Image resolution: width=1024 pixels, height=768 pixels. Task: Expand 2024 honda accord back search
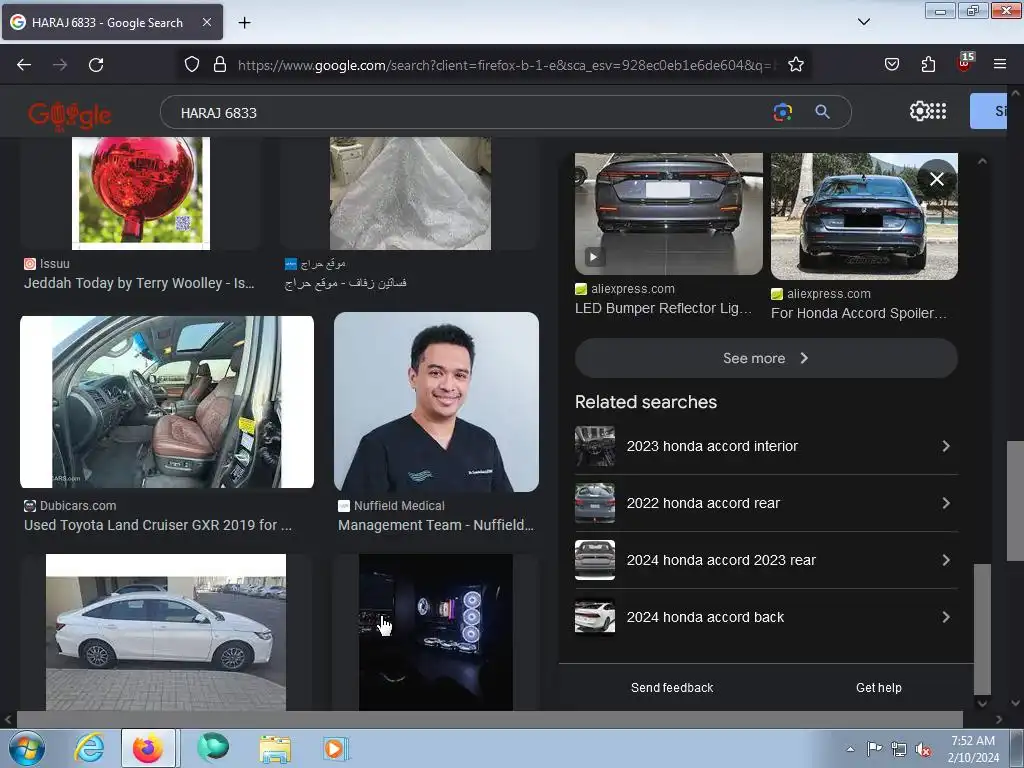click(x=766, y=617)
